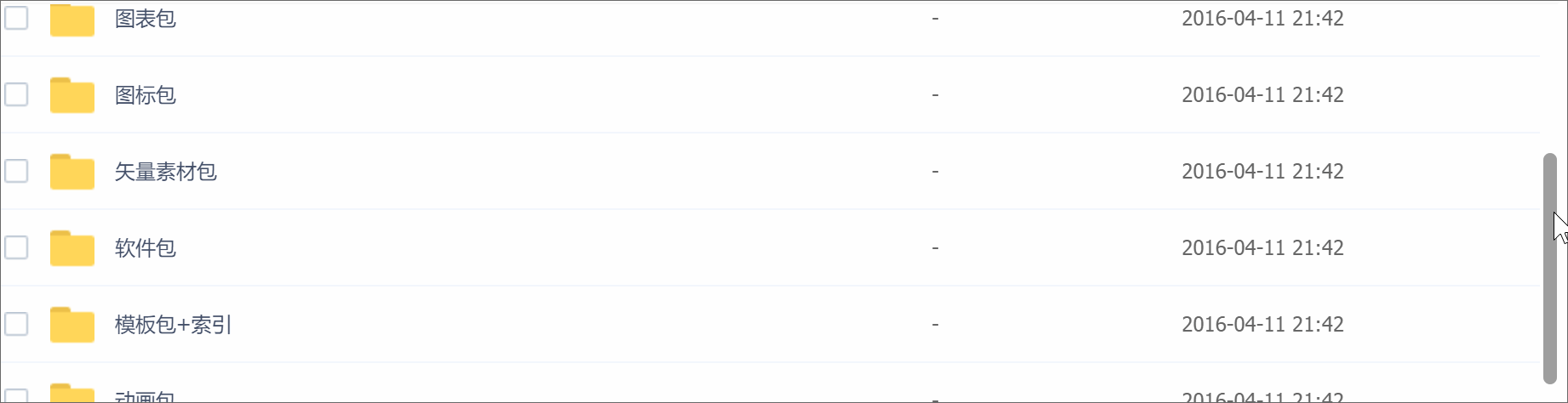This screenshot has height=403, width=1568.
Task: Select the checkbox next to 软件包
Action: click(16, 247)
